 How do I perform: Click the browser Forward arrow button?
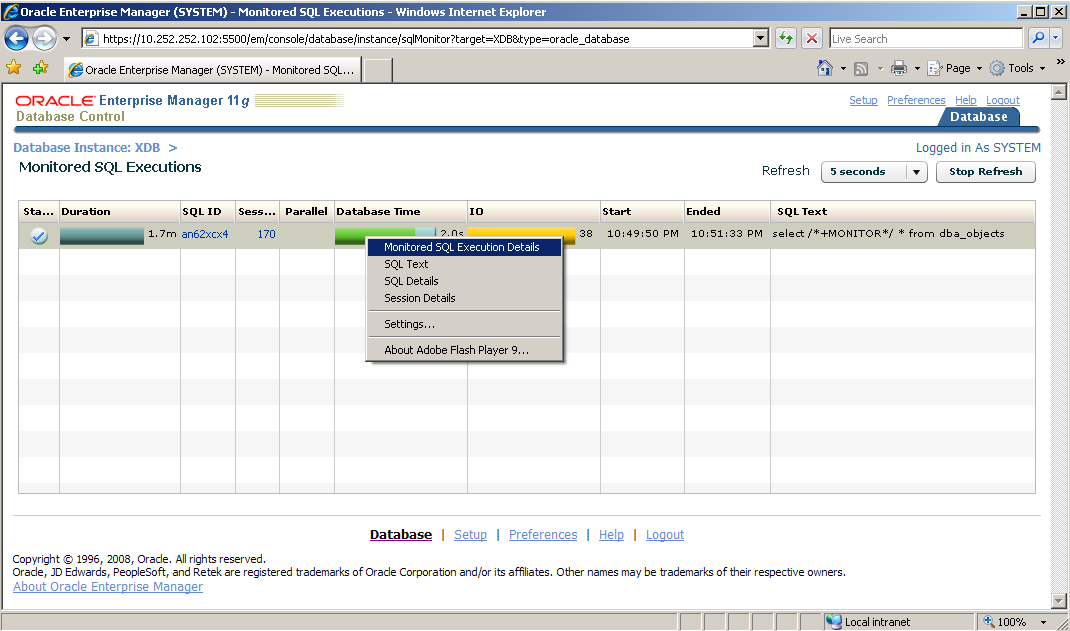[x=44, y=39]
